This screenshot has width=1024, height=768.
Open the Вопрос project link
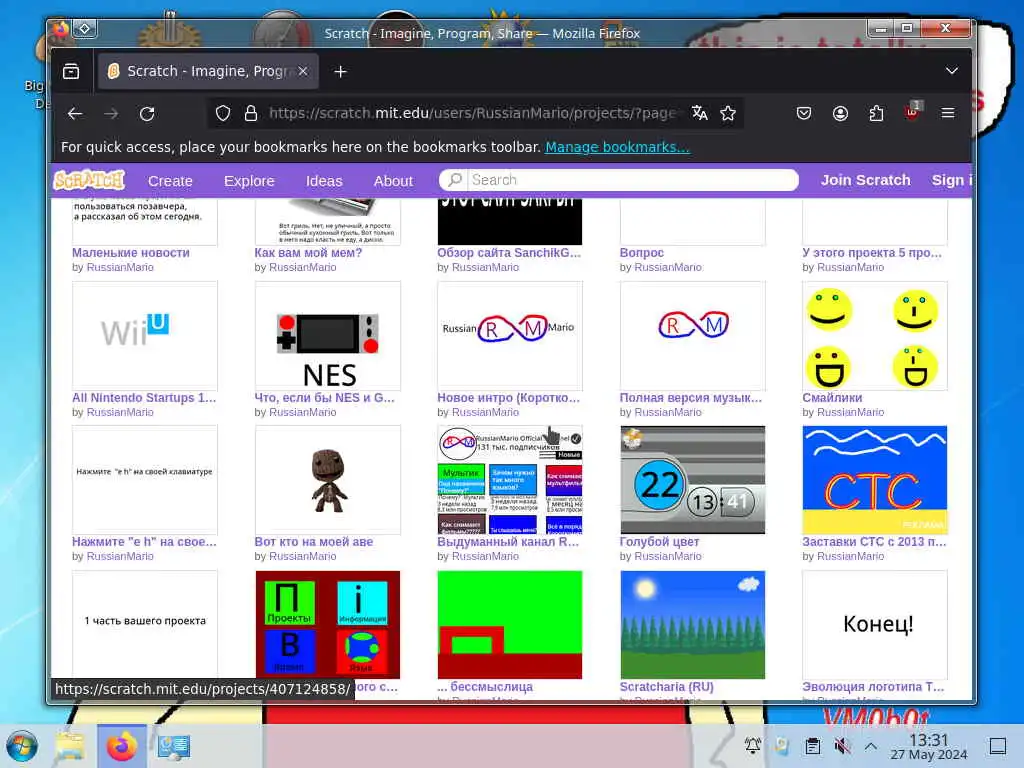click(x=642, y=253)
